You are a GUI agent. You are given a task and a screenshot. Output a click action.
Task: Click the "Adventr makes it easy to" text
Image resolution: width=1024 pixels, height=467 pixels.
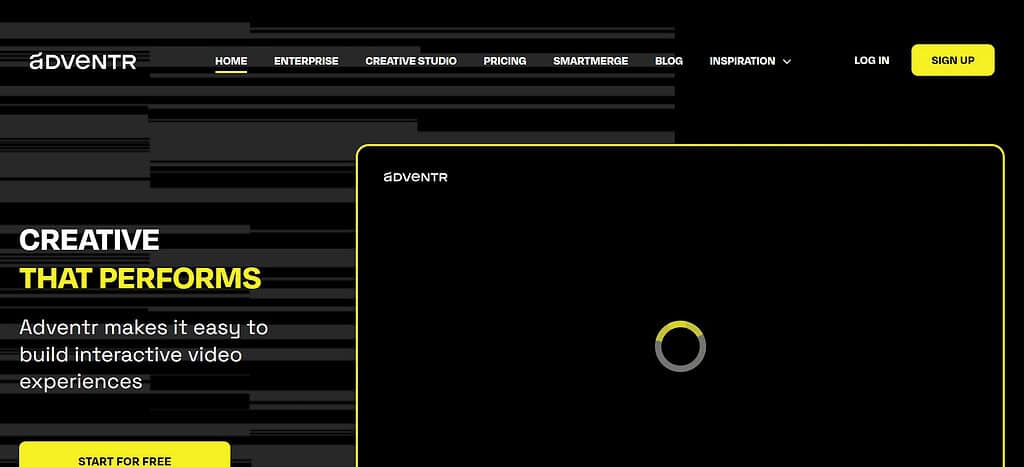(144, 328)
